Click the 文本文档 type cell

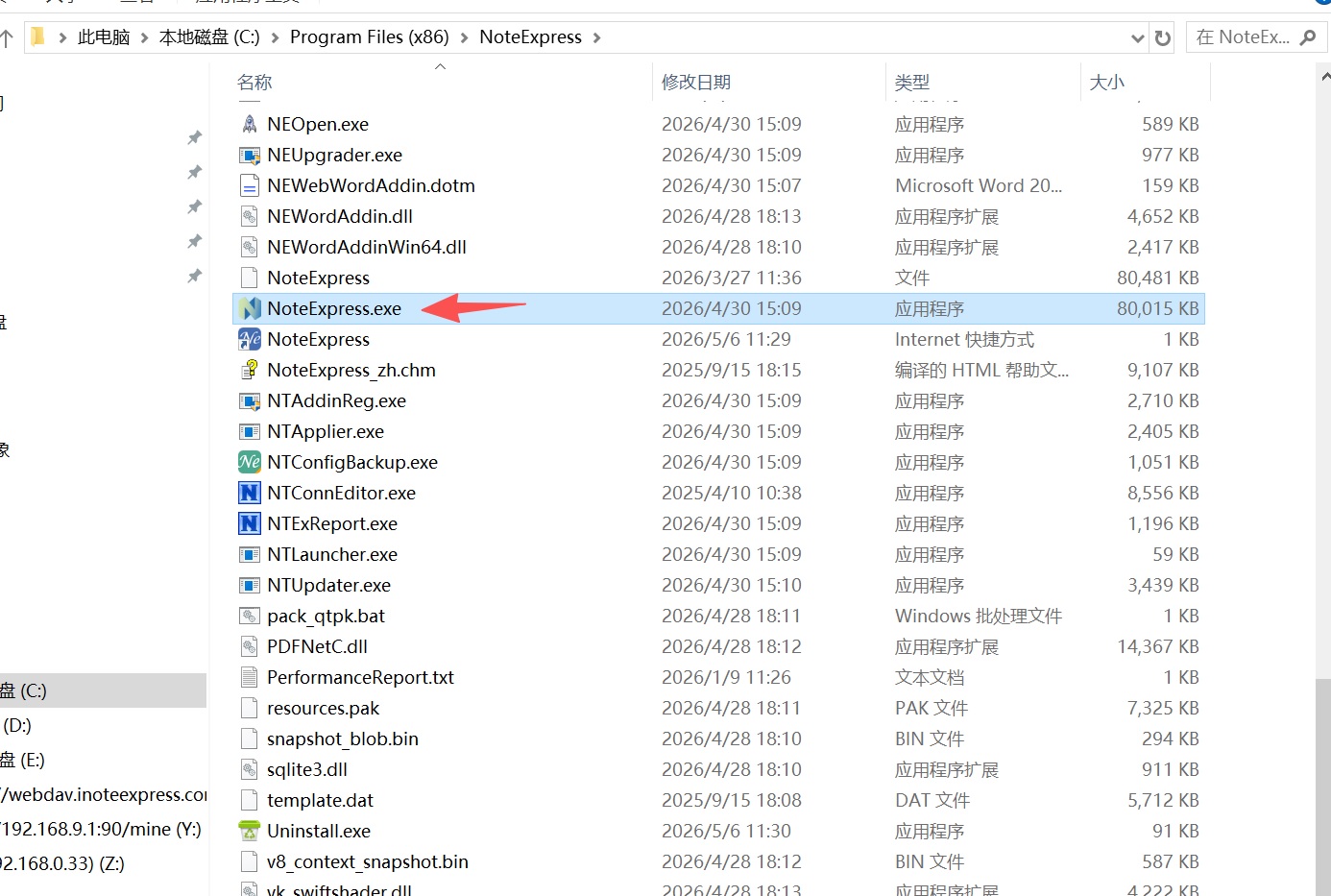[930, 677]
